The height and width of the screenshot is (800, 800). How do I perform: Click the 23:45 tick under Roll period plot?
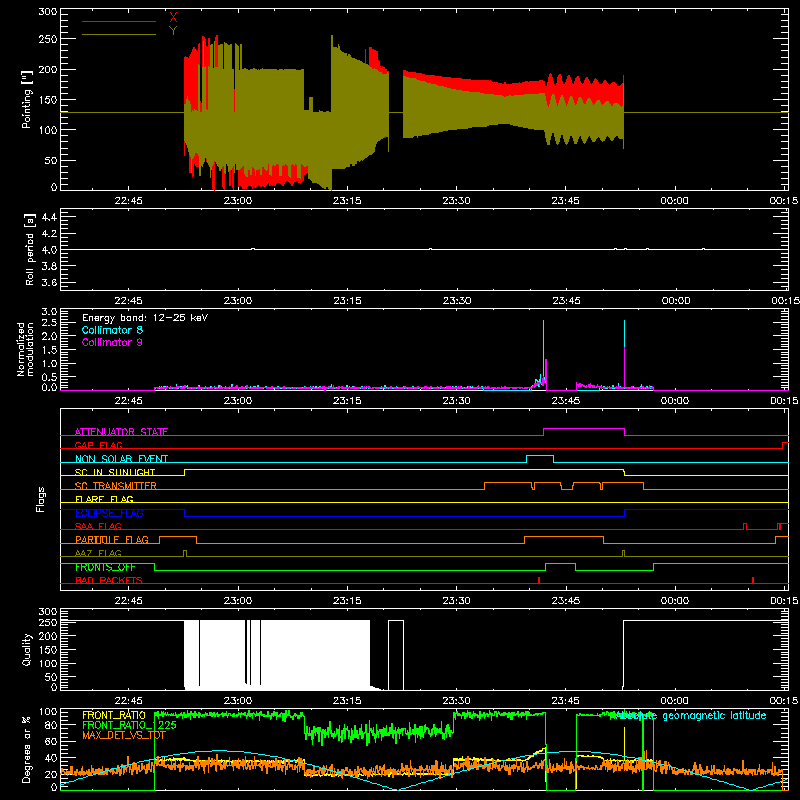point(565,301)
